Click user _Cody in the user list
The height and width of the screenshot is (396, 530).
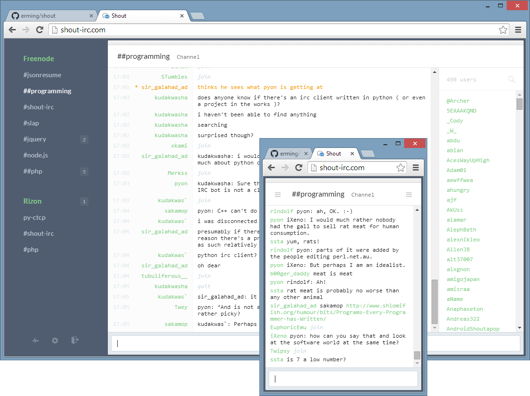(x=455, y=121)
